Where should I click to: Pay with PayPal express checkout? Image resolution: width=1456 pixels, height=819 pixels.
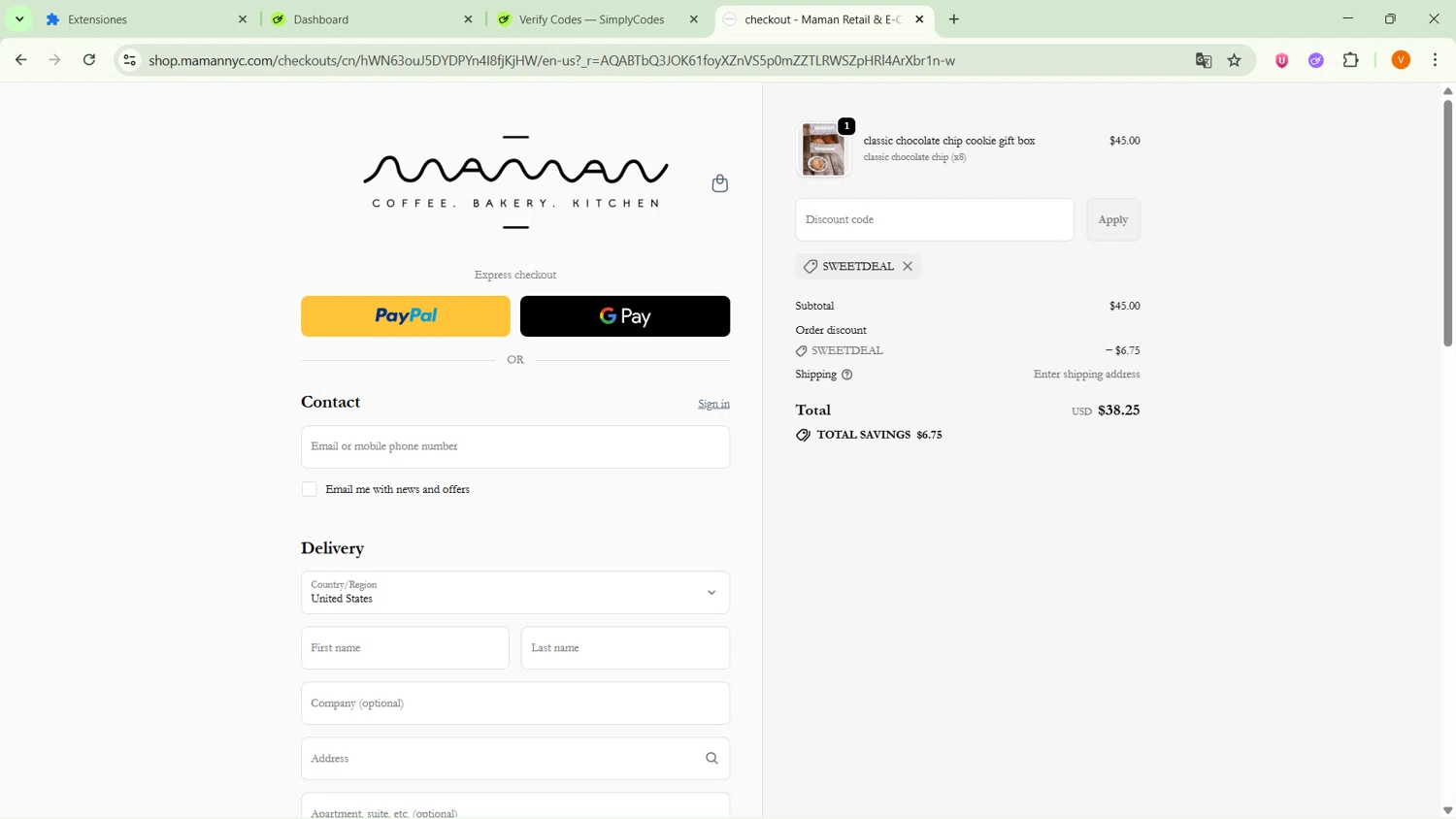(x=406, y=316)
